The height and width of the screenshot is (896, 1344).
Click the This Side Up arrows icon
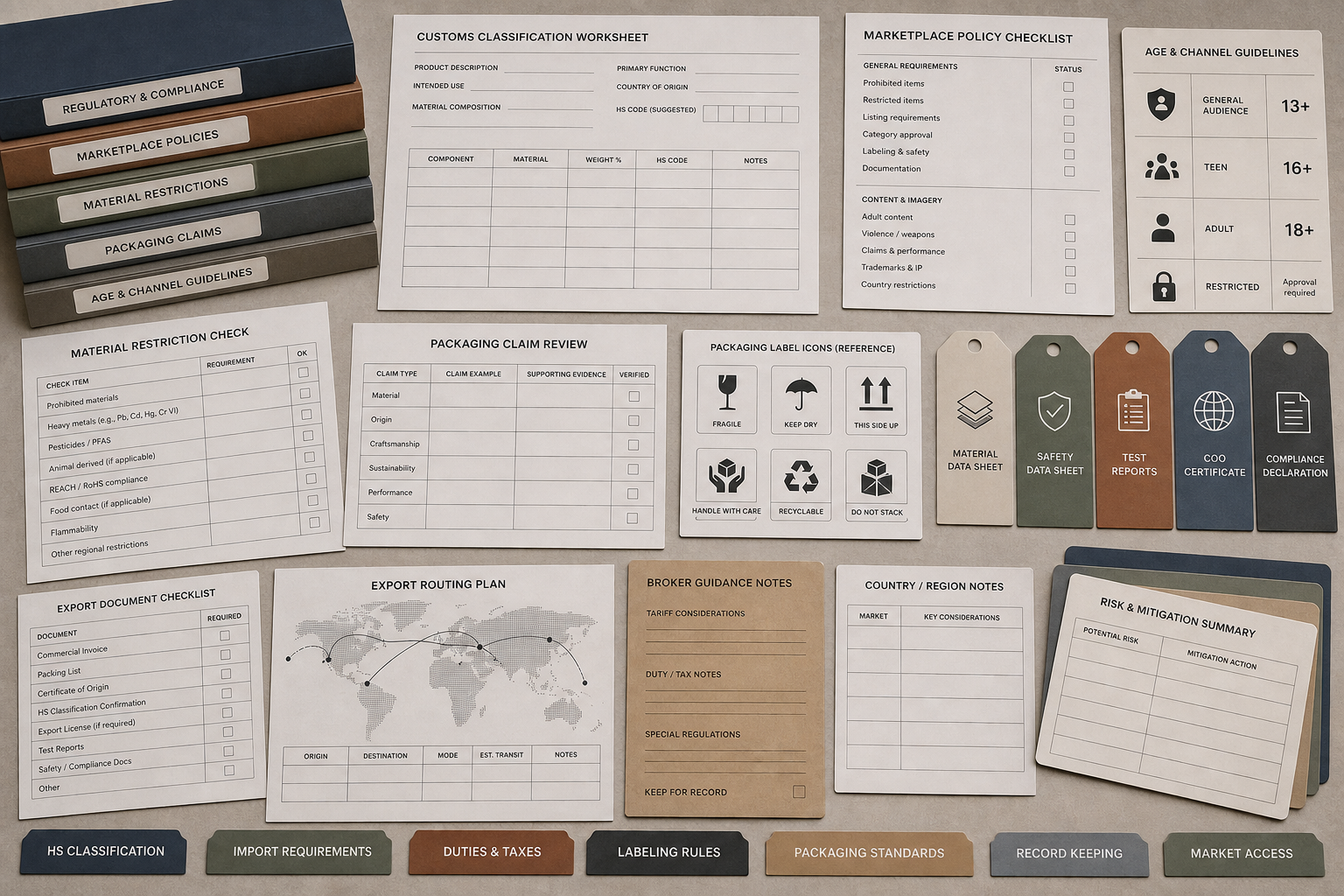[x=875, y=394]
